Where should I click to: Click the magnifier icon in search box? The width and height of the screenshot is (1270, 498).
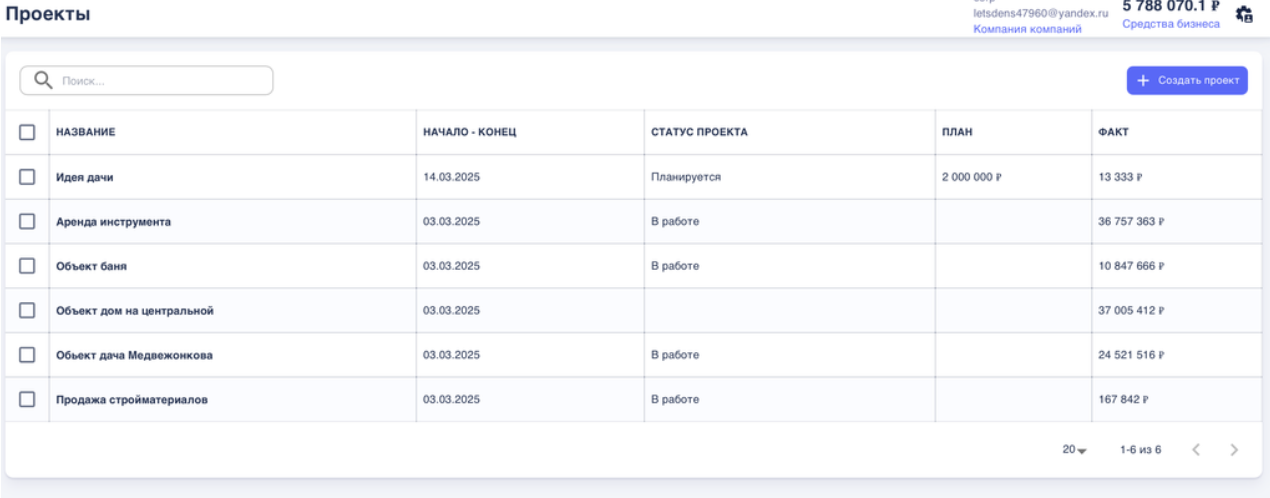pos(43,81)
